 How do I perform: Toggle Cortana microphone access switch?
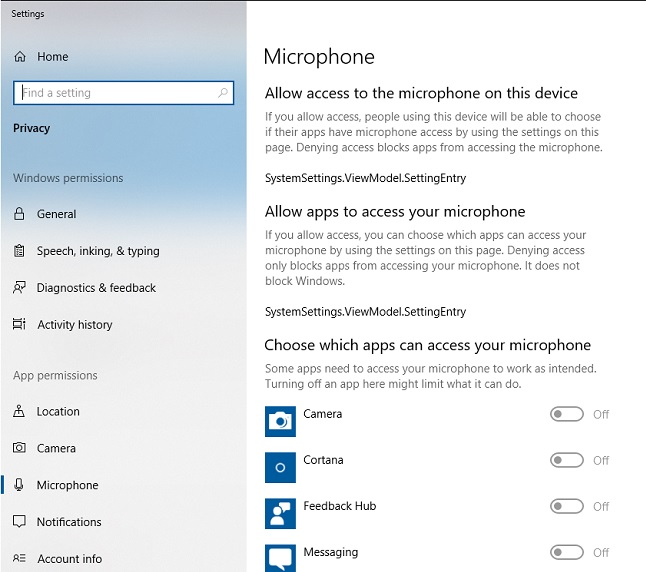[x=566, y=460]
